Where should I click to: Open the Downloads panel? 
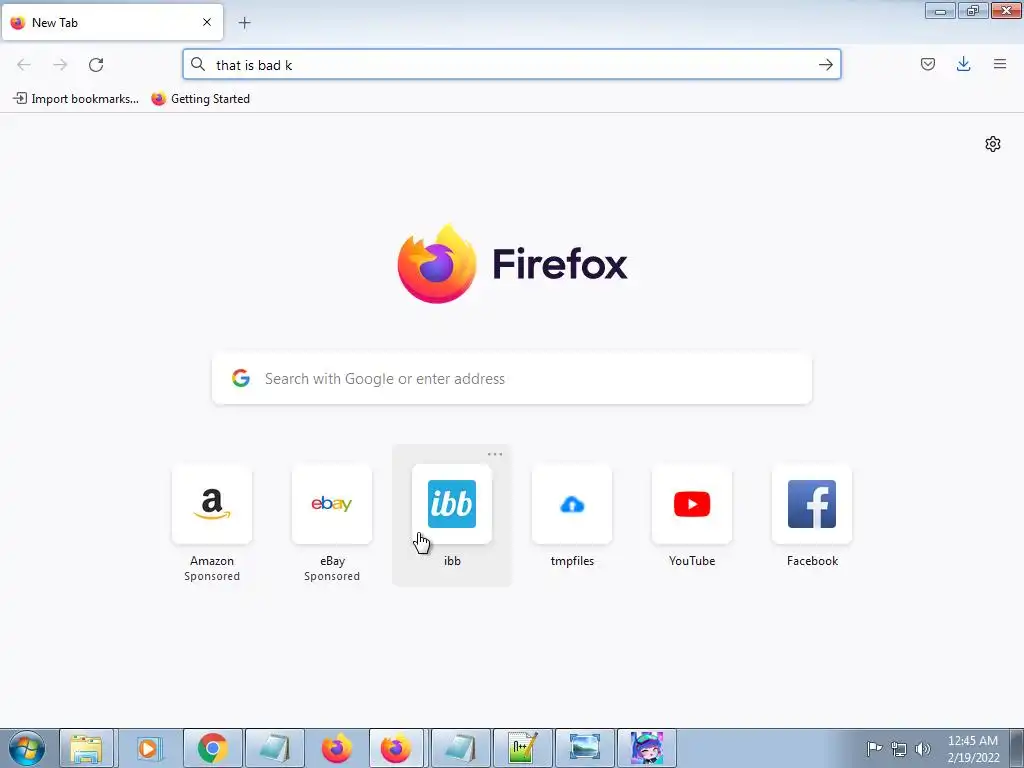tap(963, 64)
